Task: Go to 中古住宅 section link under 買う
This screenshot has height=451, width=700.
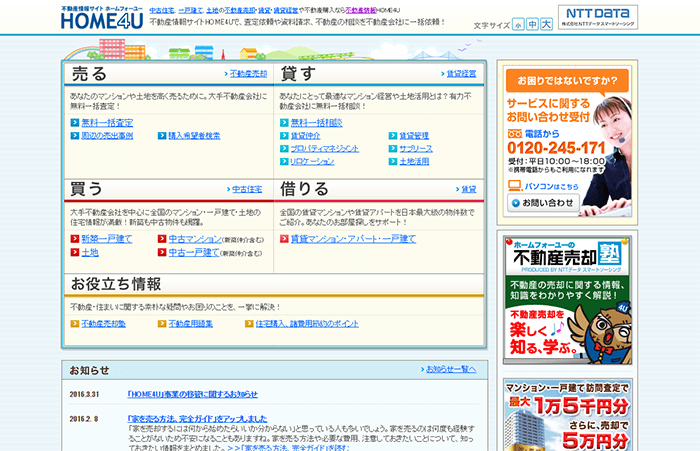Action: [x=247, y=189]
